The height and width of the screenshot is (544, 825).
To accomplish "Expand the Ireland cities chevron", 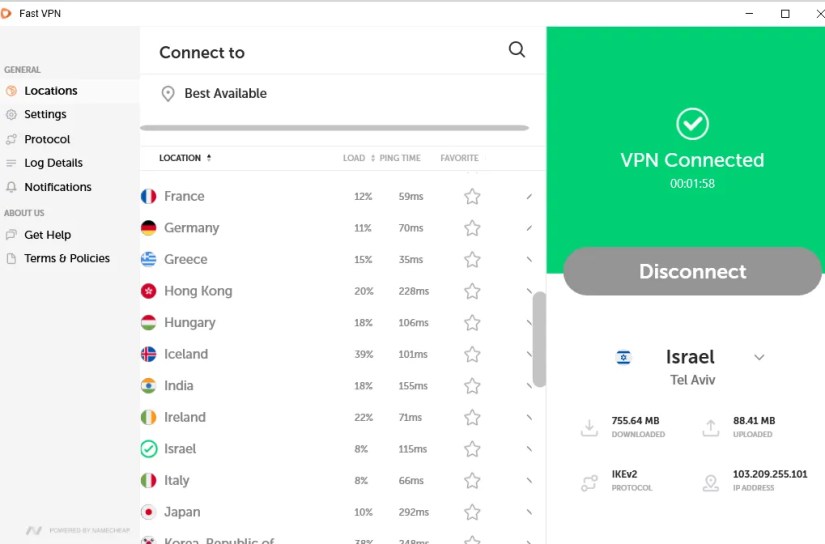I will coord(529,417).
